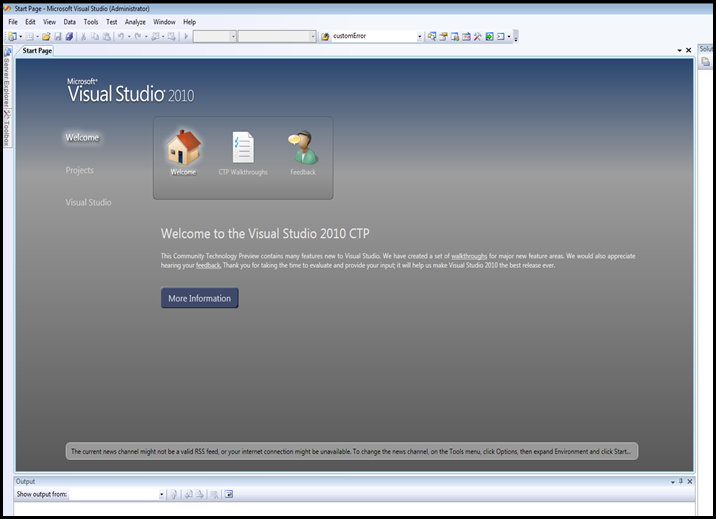Click the Copy toolbar icon
The height and width of the screenshot is (519, 716).
(x=95, y=36)
